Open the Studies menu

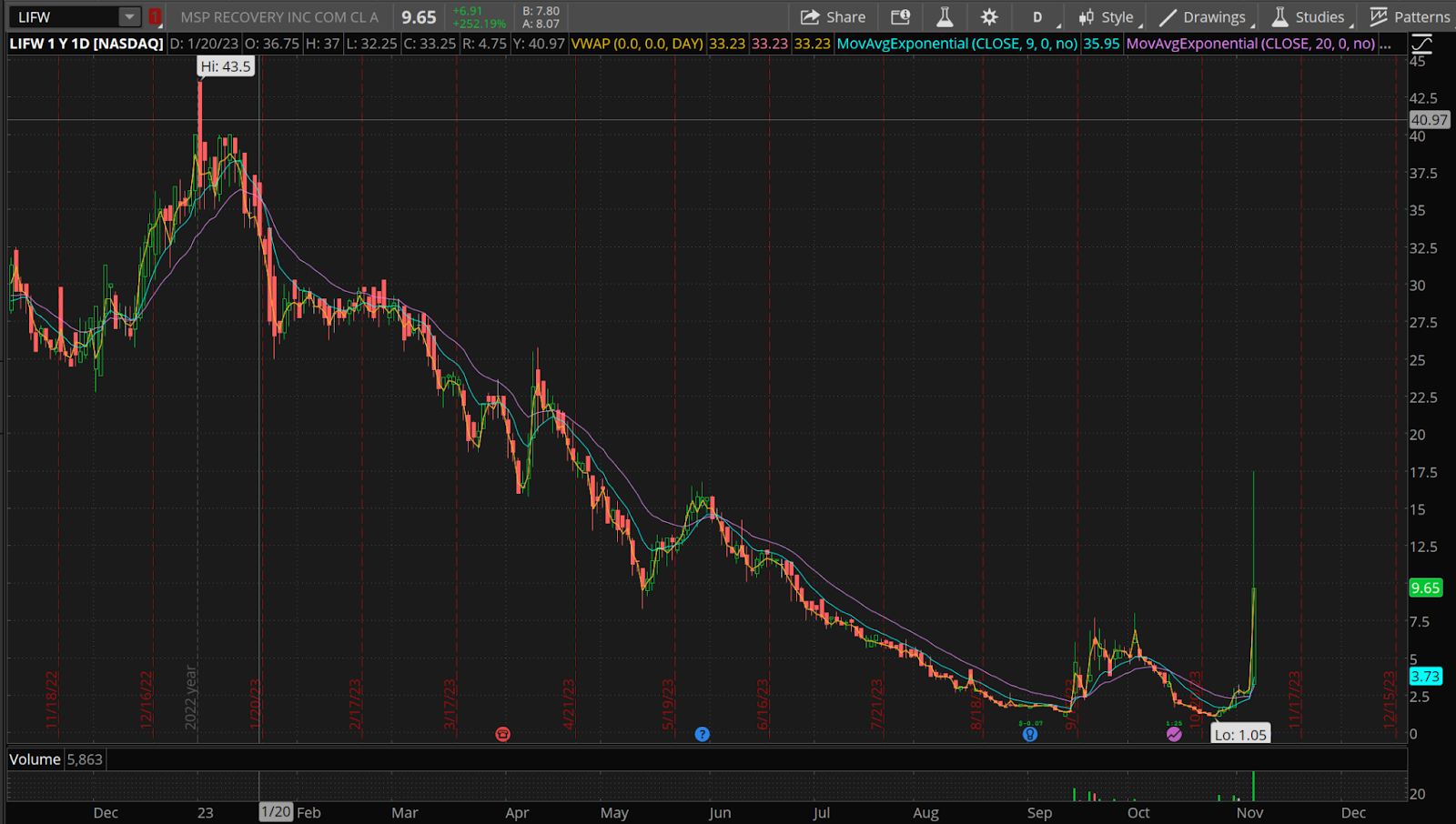pyautogui.click(x=1309, y=17)
